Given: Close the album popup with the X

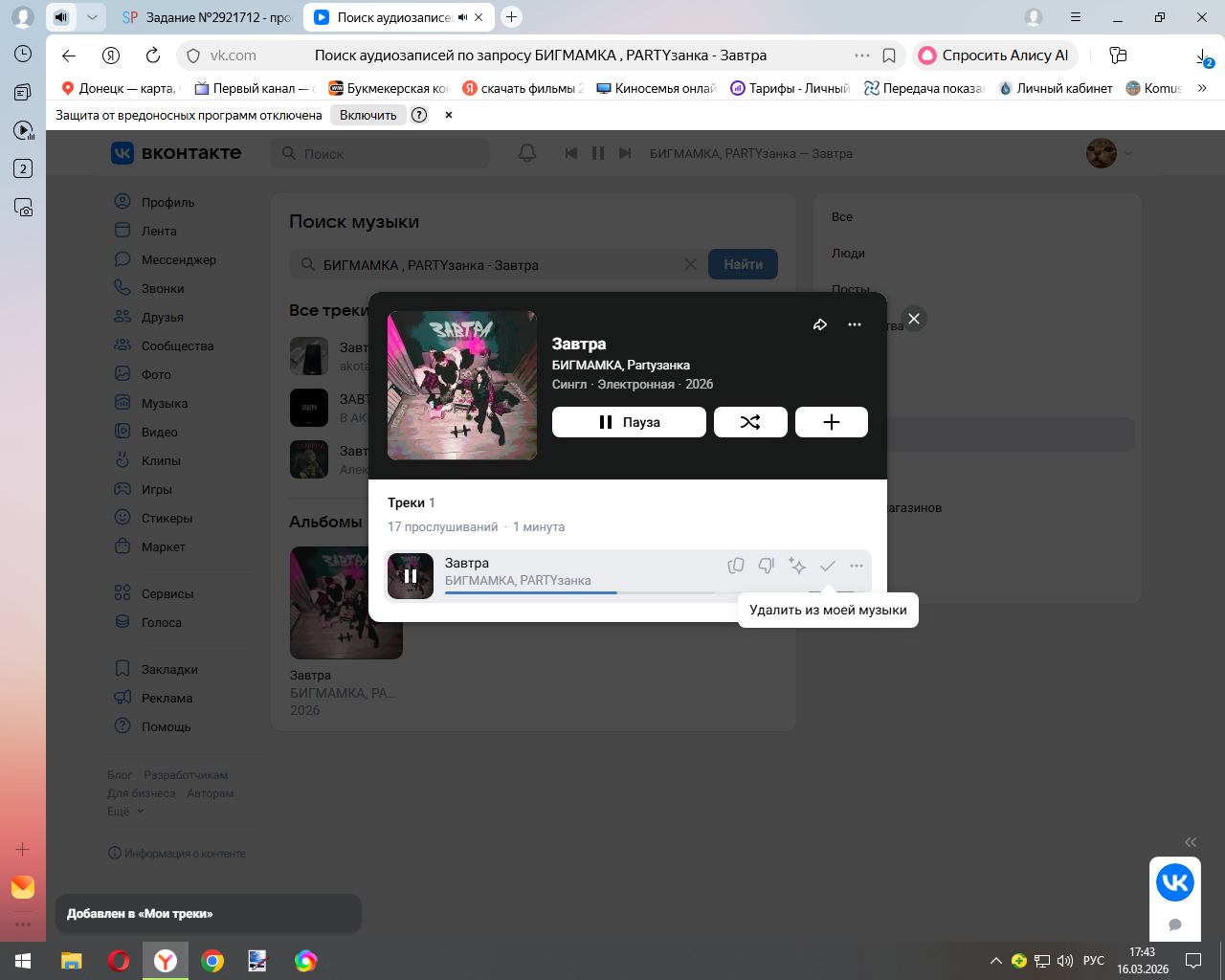Looking at the screenshot, I should 914,319.
